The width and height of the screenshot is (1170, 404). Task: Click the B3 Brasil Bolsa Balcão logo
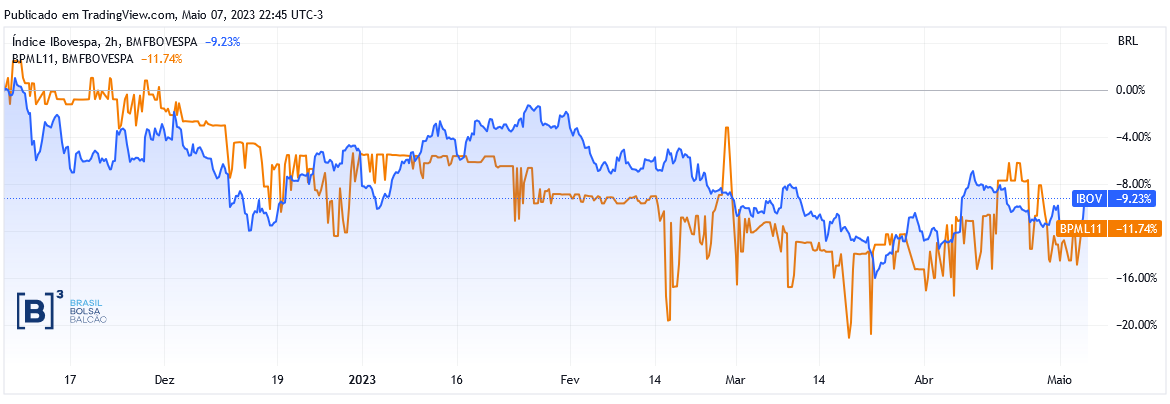[x=62, y=309]
